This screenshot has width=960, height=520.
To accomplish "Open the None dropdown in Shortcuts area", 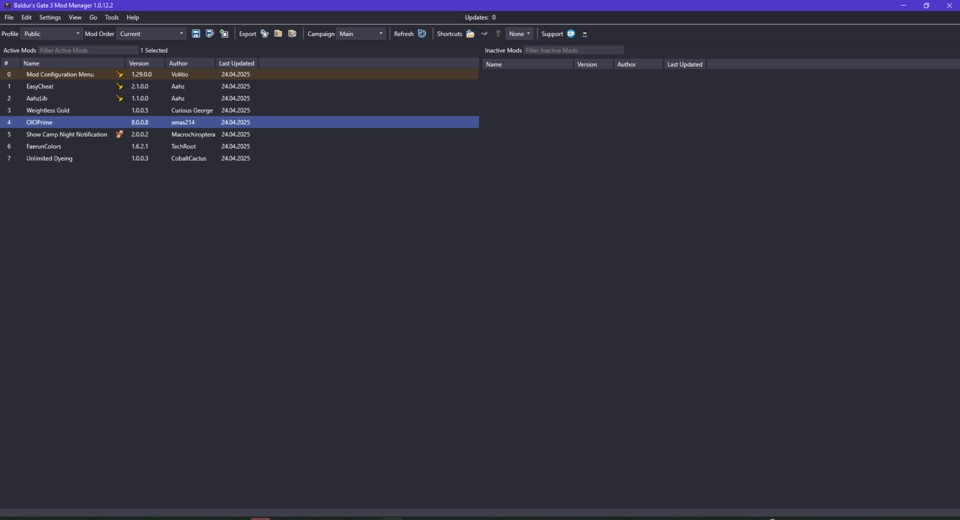I will (x=519, y=34).
